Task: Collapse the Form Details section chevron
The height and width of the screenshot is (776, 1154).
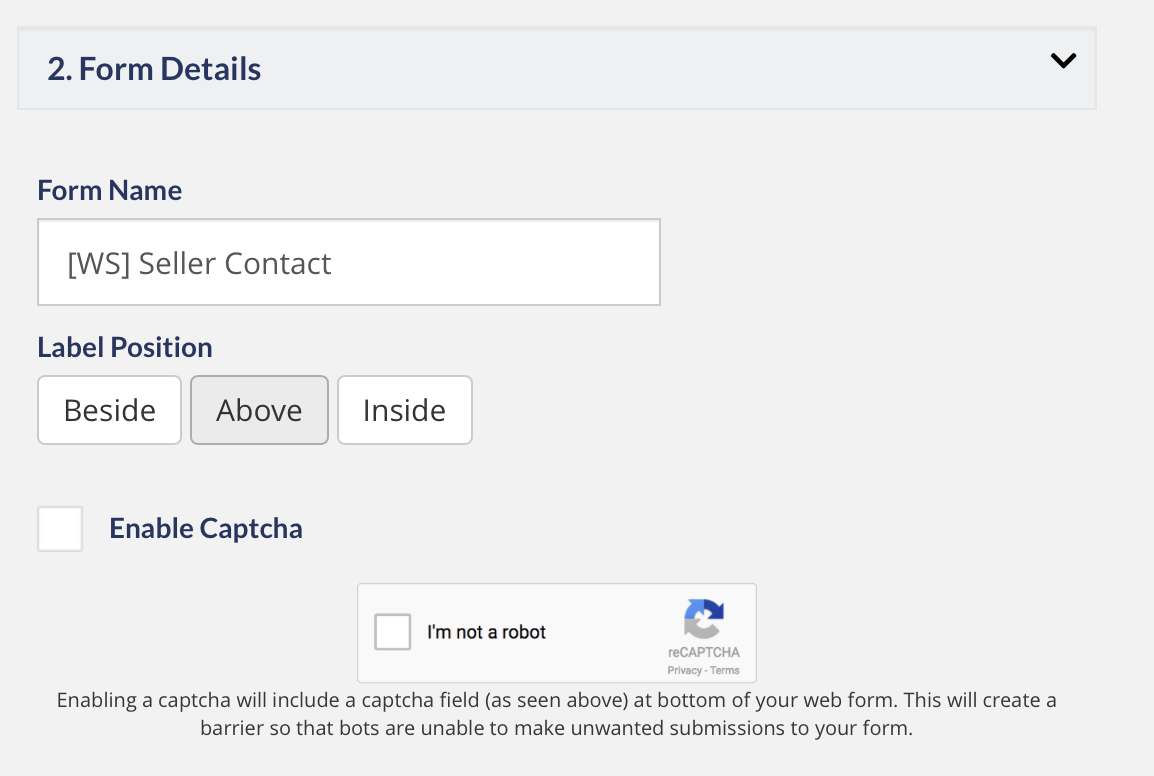Action: (x=1063, y=60)
